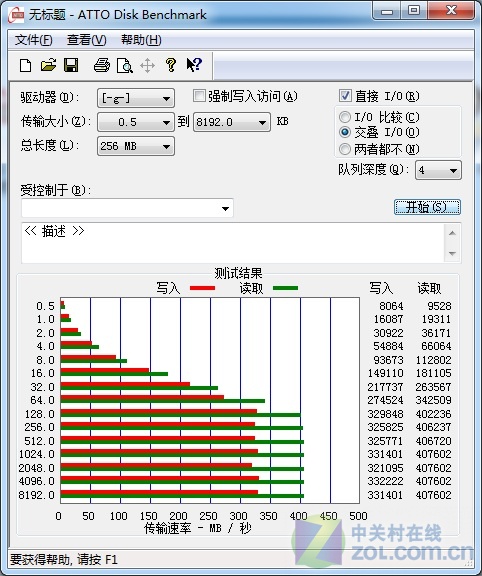Click write value 30922 in 2.0 row
Image resolution: width=482 pixels, height=576 pixels.
[x=388, y=333]
